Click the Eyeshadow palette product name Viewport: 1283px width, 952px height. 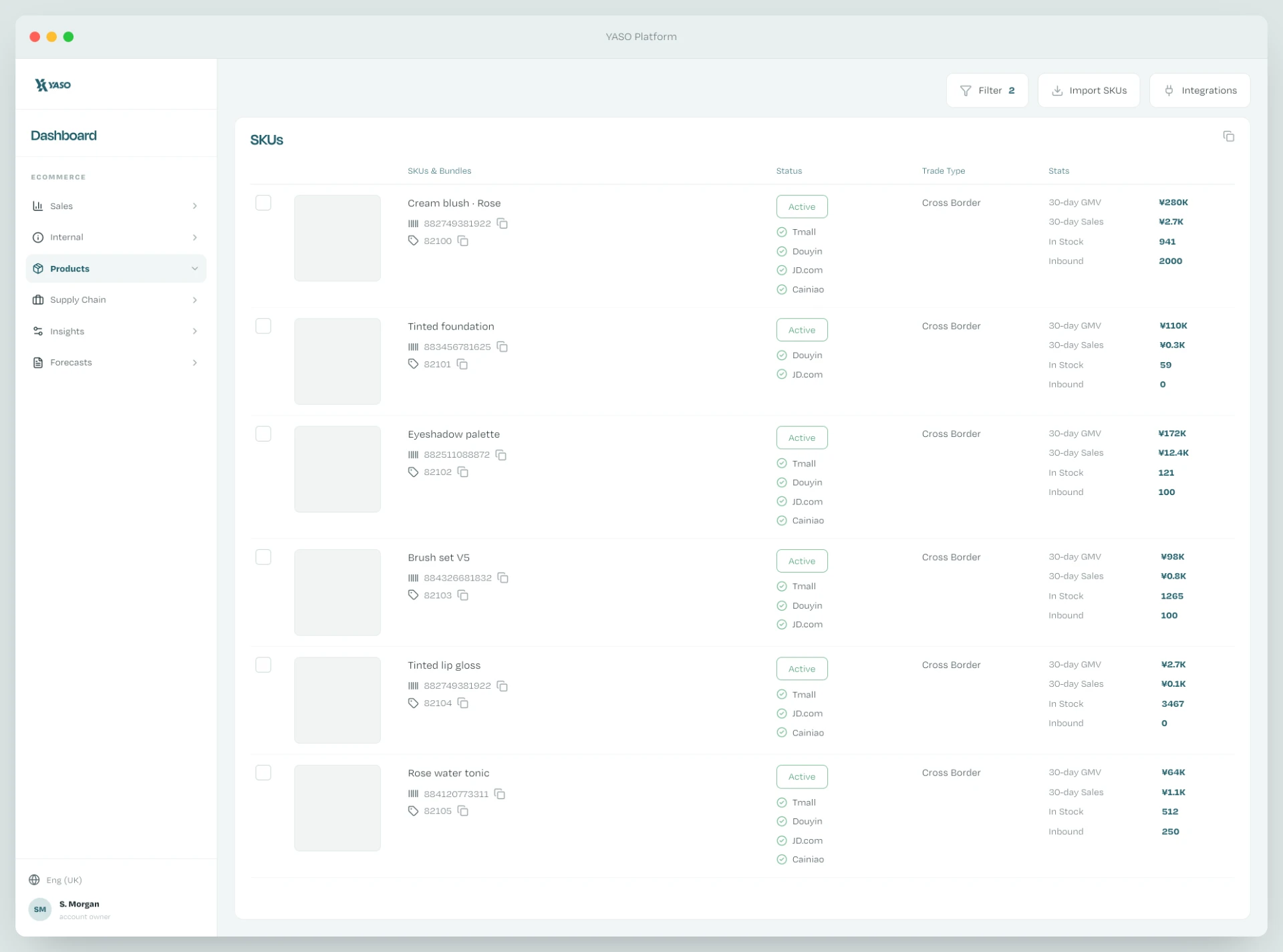454,434
